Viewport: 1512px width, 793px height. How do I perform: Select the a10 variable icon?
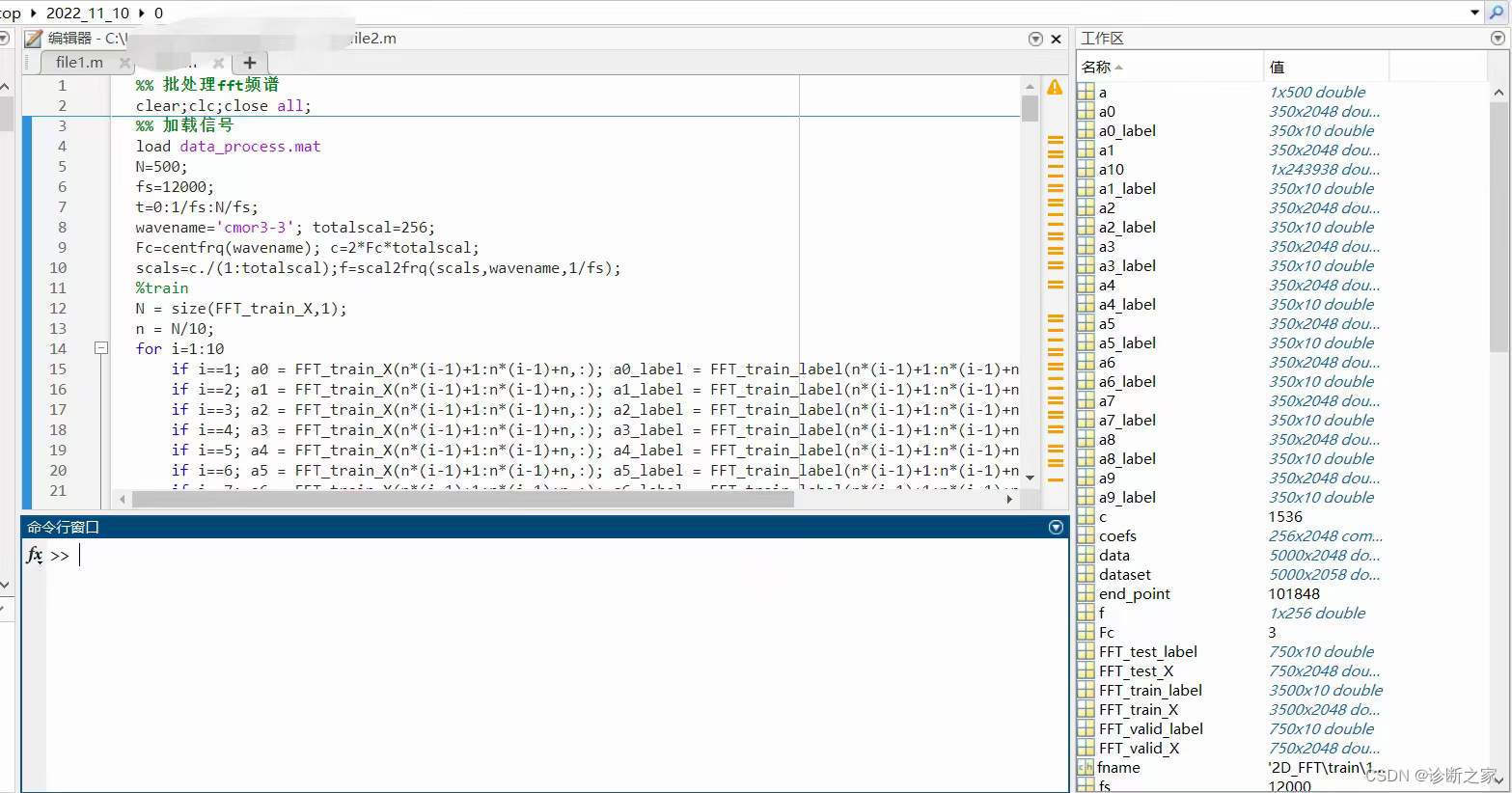click(x=1086, y=169)
